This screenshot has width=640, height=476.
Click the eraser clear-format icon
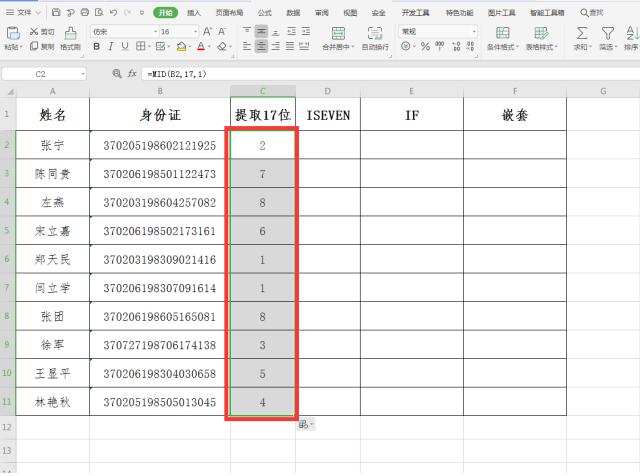pyautogui.click(x=222, y=47)
